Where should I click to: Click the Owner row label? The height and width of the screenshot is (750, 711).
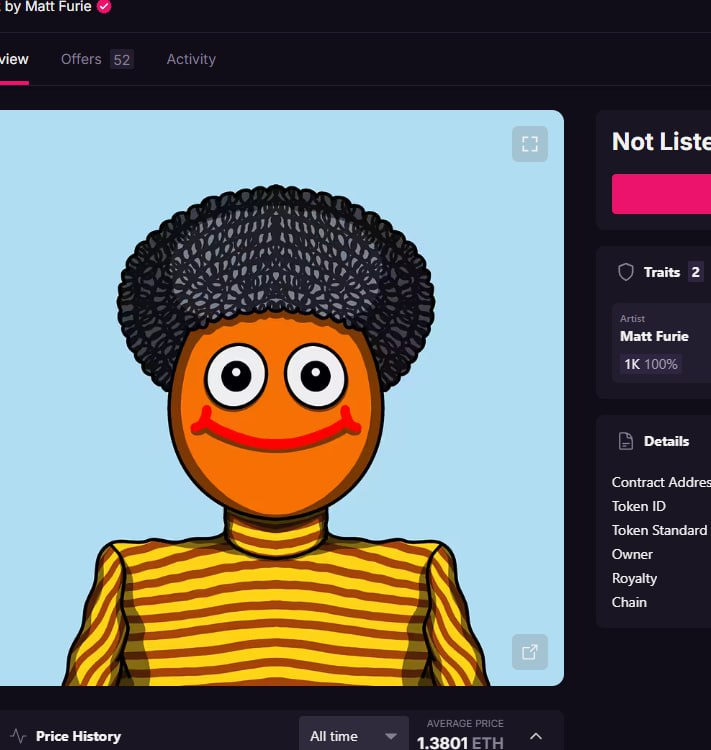coord(632,554)
